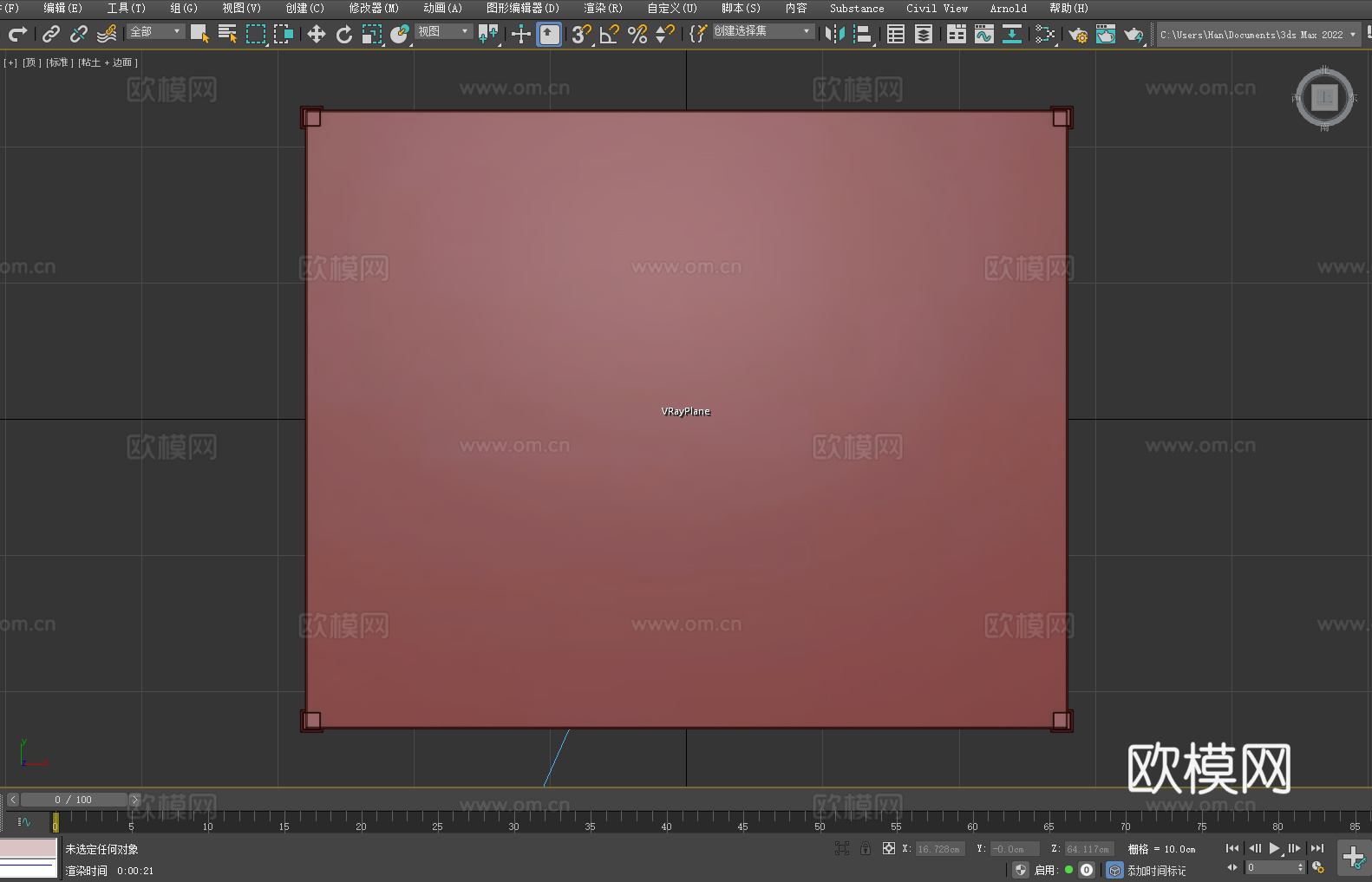
Task: Open the [粘土 + 边面] viewport style menu
Action: point(108,62)
